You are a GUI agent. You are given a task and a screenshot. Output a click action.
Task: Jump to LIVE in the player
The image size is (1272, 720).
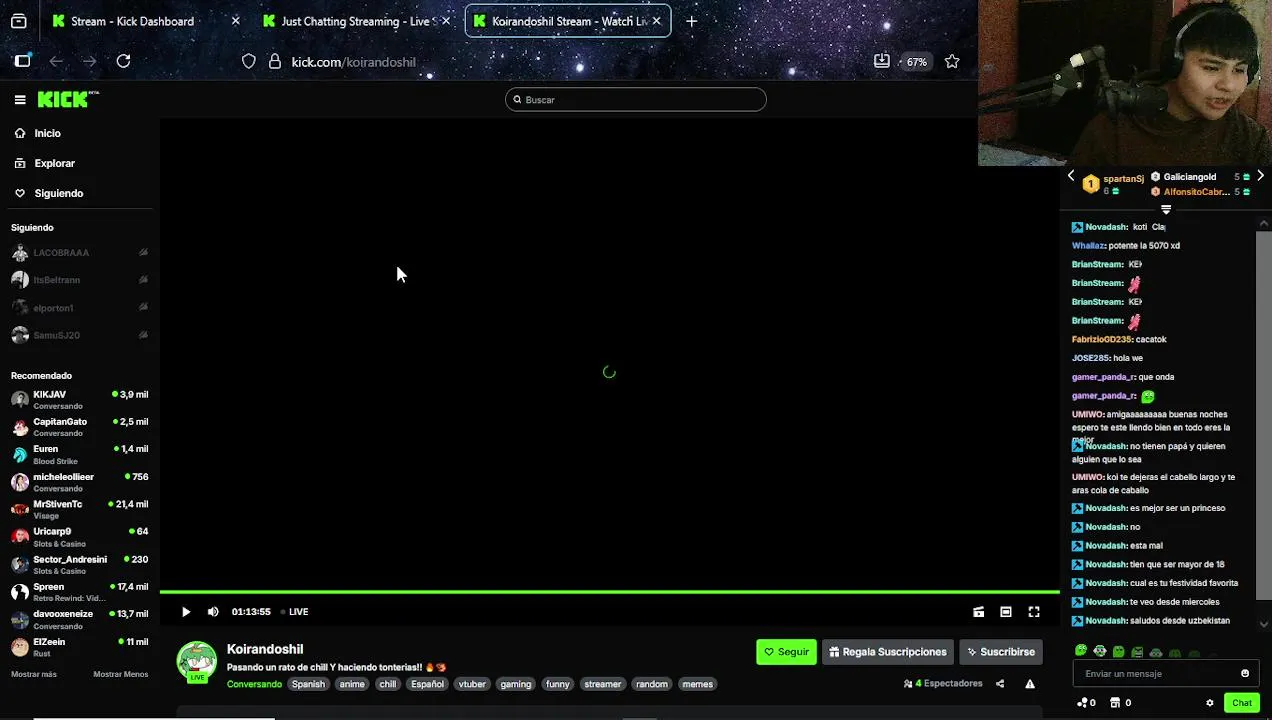295,612
